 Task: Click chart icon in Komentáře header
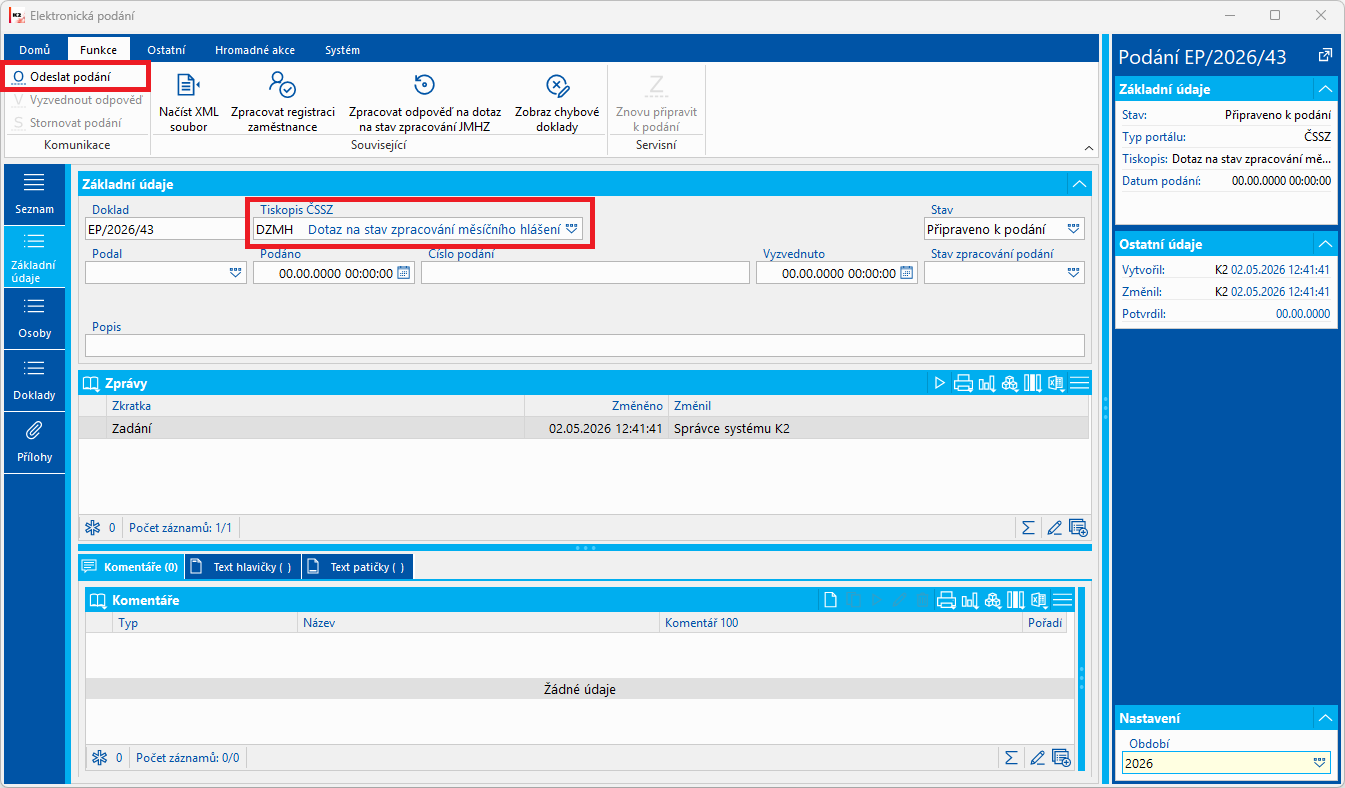coord(969,600)
